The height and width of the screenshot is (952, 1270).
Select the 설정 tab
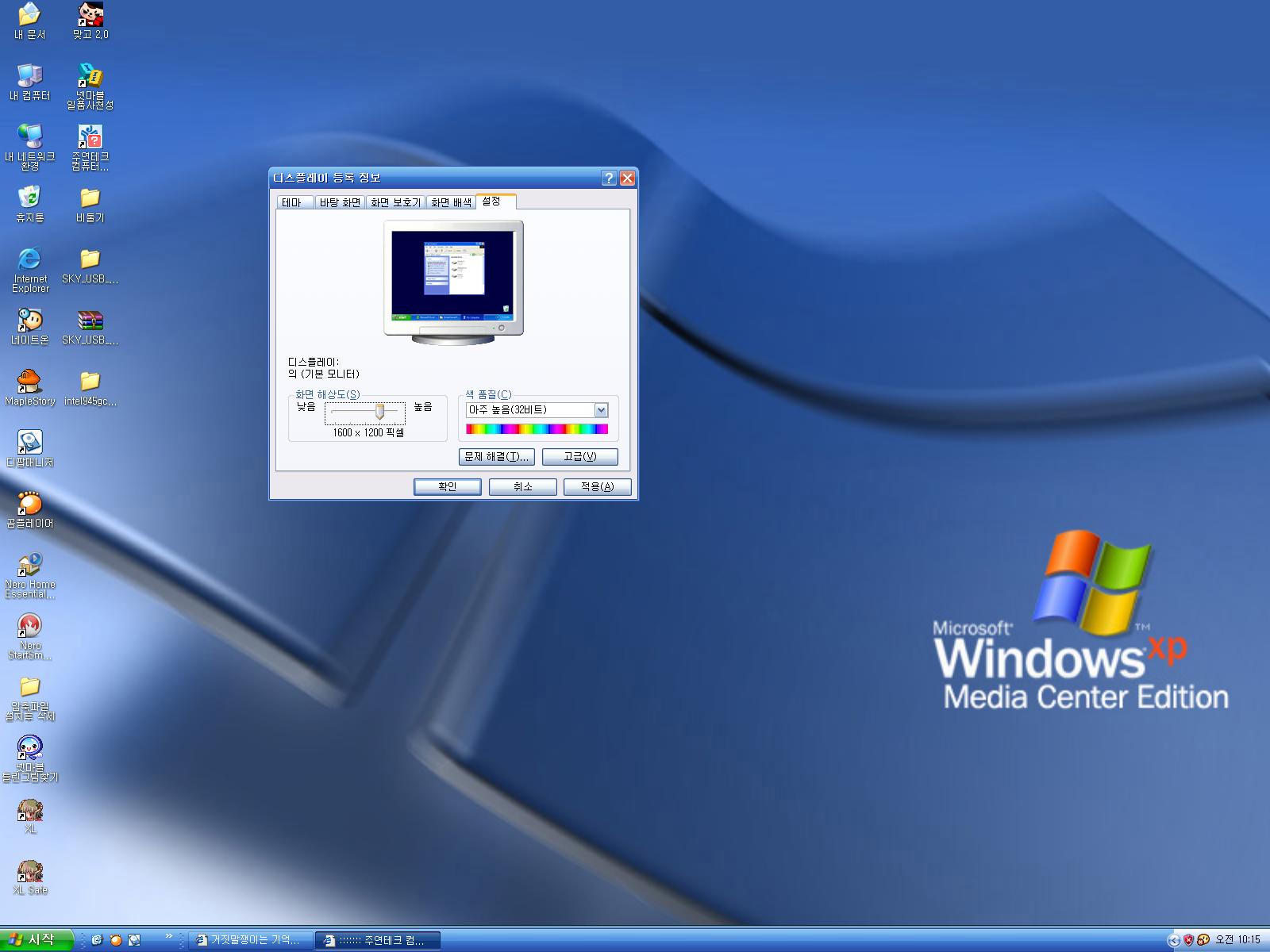(495, 201)
